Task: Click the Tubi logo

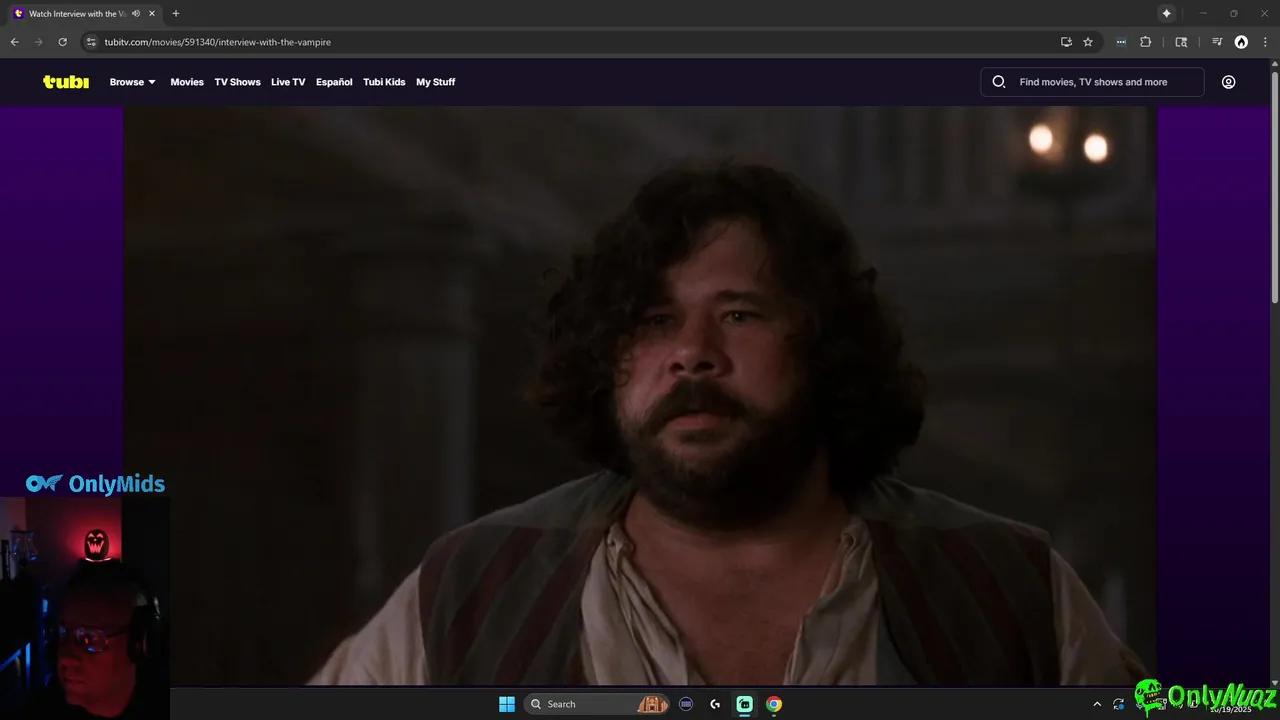Action: pyautogui.click(x=66, y=82)
